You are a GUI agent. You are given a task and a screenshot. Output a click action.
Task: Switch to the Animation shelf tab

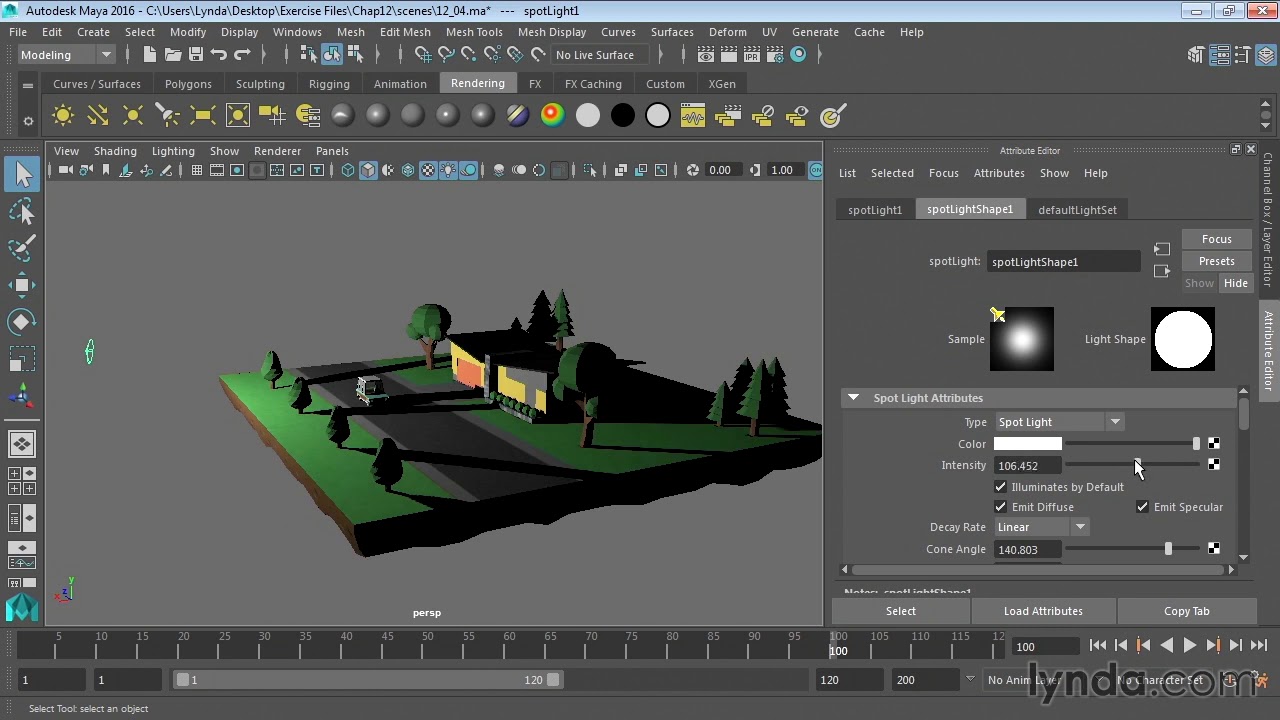coord(400,84)
